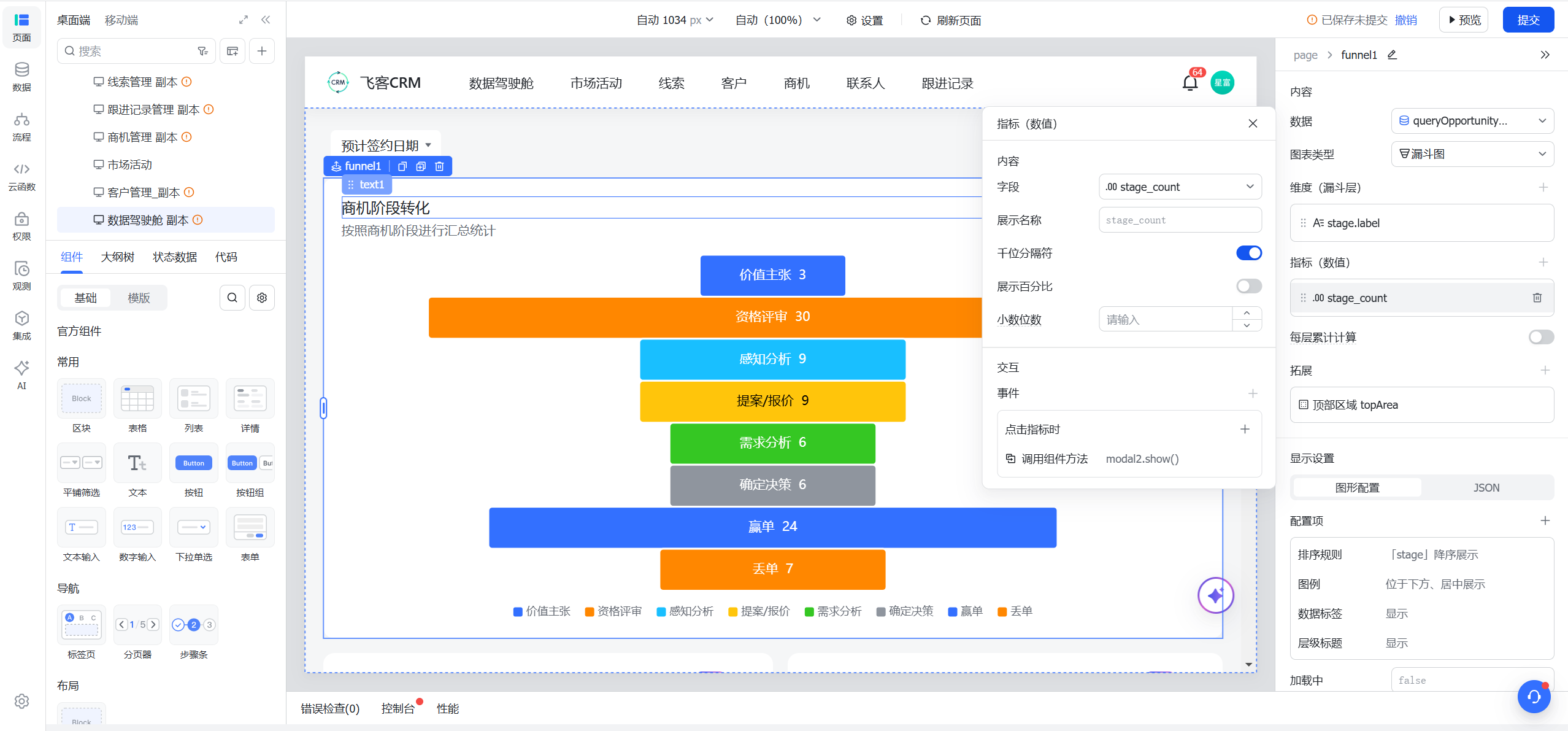
Task: Click the 集成 integration sidebar icon
Action: 21,325
